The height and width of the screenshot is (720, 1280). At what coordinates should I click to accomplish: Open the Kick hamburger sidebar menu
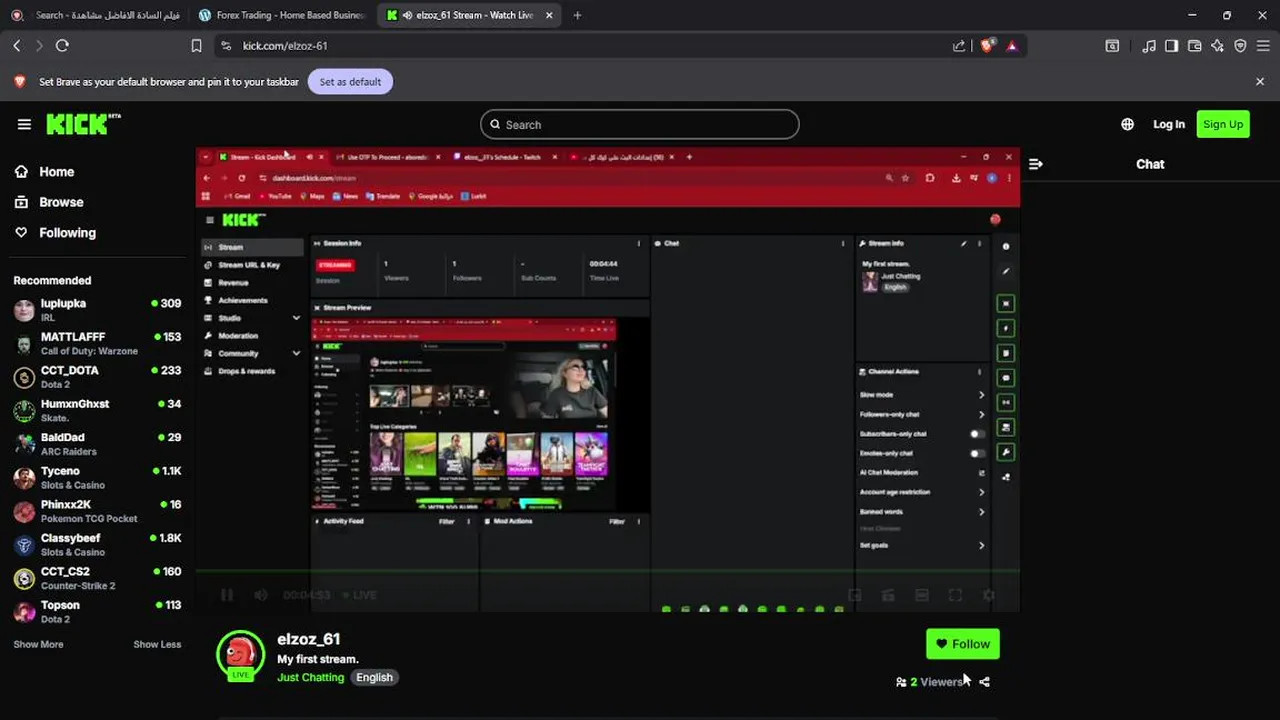pos(24,124)
